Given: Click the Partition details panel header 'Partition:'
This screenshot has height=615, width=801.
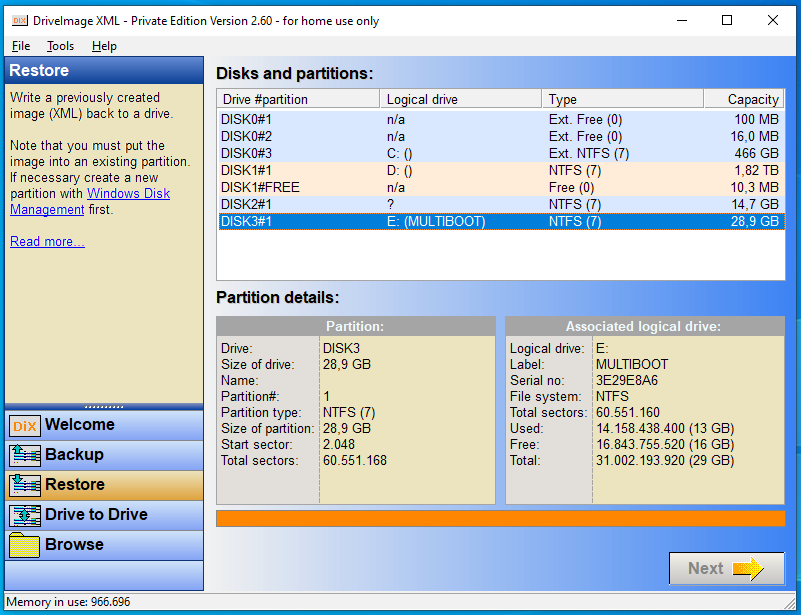Looking at the screenshot, I should pos(356,326).
